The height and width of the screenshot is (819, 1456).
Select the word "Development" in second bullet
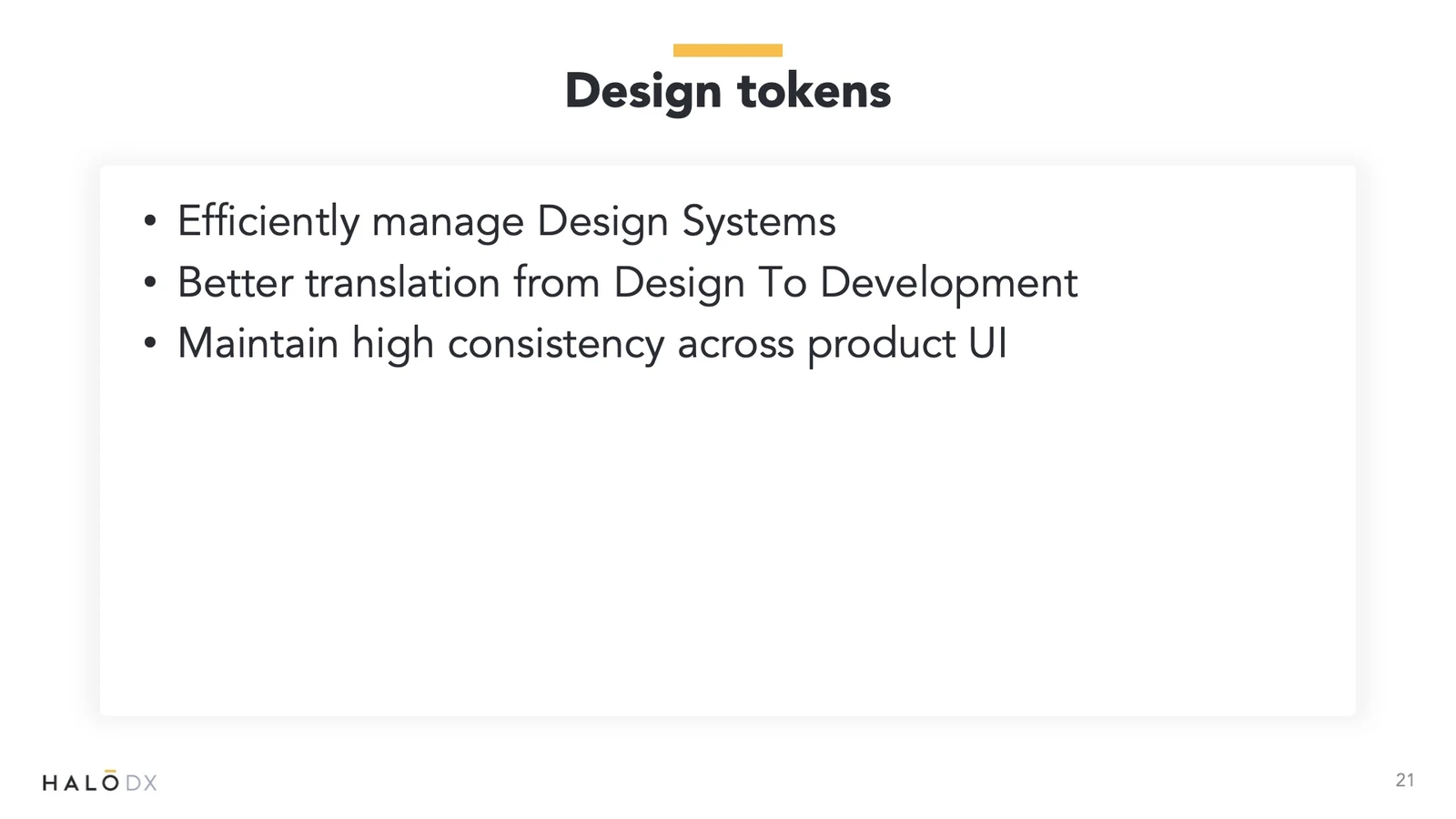(948, 283)
